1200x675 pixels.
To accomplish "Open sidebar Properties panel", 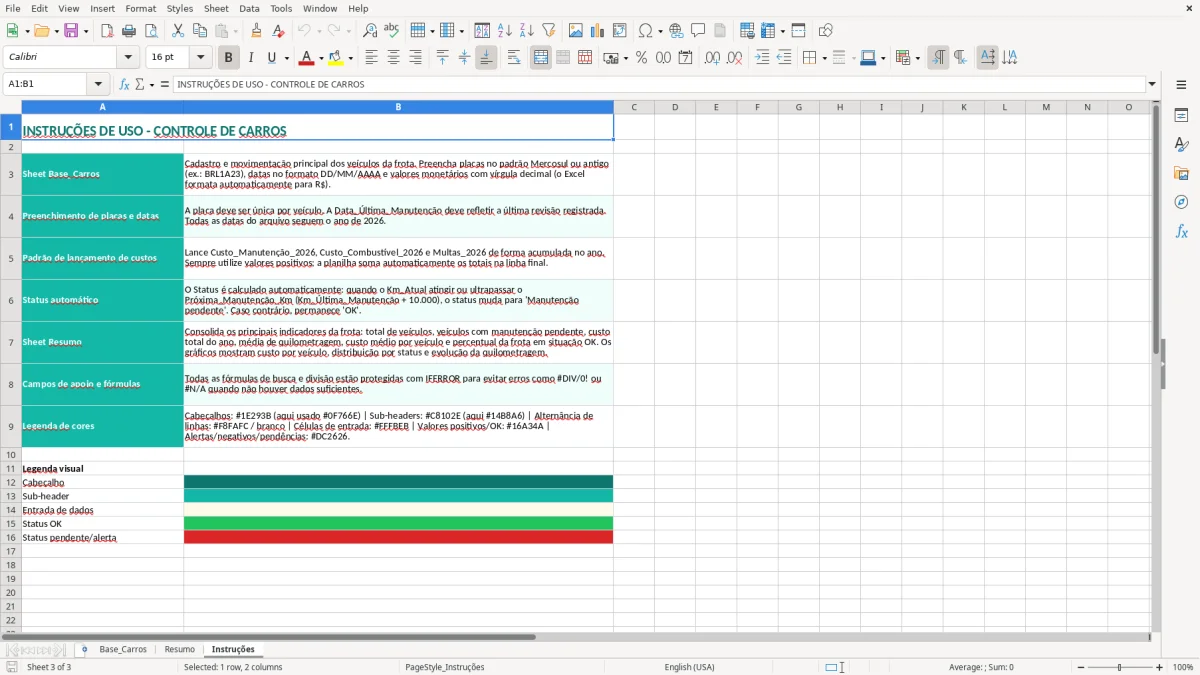I will tap(1181, 115).
